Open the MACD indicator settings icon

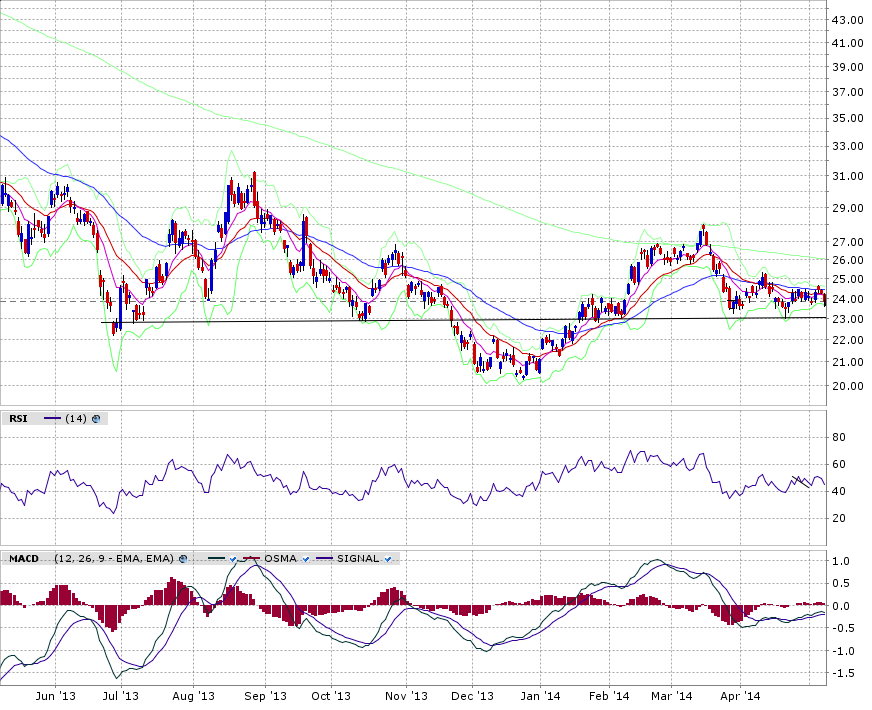pyautogui.click(x=183, y=559)
